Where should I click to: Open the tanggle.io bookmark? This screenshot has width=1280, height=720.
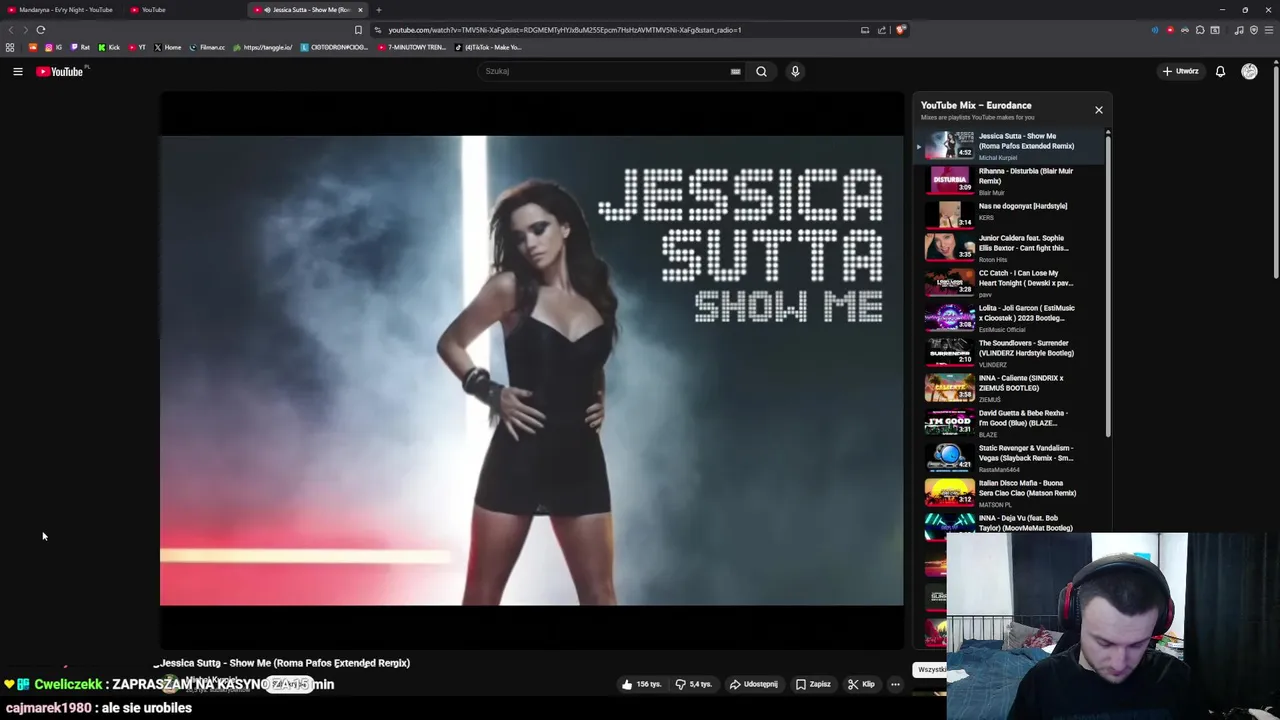263,47
